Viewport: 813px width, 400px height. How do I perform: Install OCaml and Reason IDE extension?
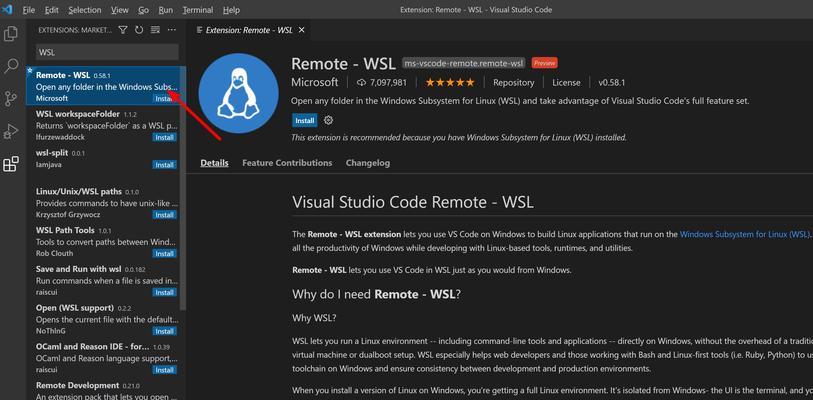coord(165,370)
